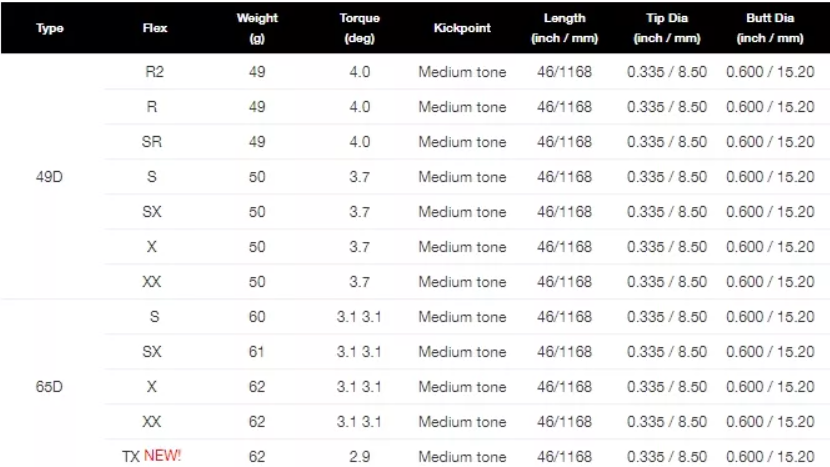Viewport: 830px width, 467px height.
Task: Select the torque 4.0 in R2 row
Action: click(358, 72)
